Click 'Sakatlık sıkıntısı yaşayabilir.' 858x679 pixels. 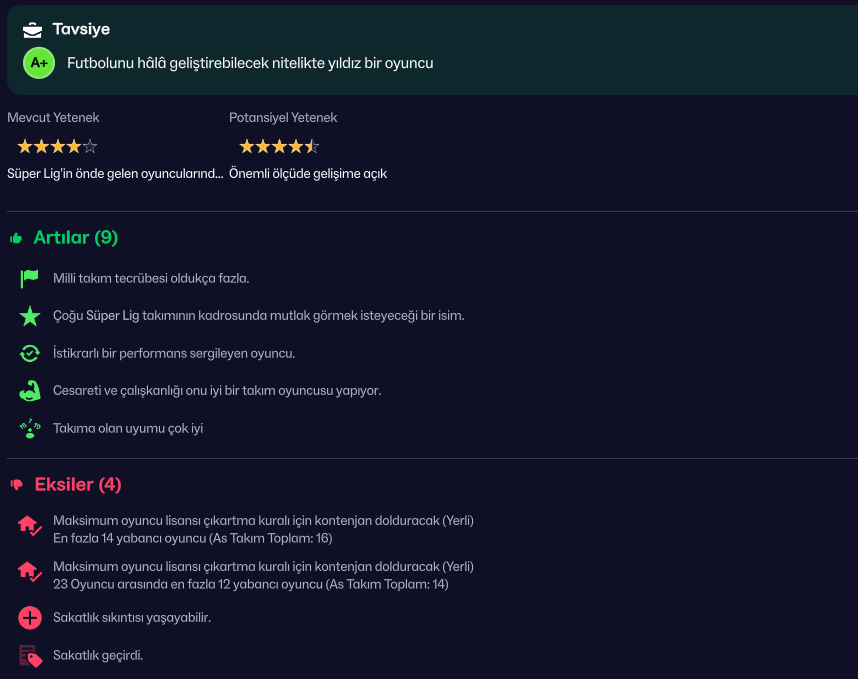(132, 618)
